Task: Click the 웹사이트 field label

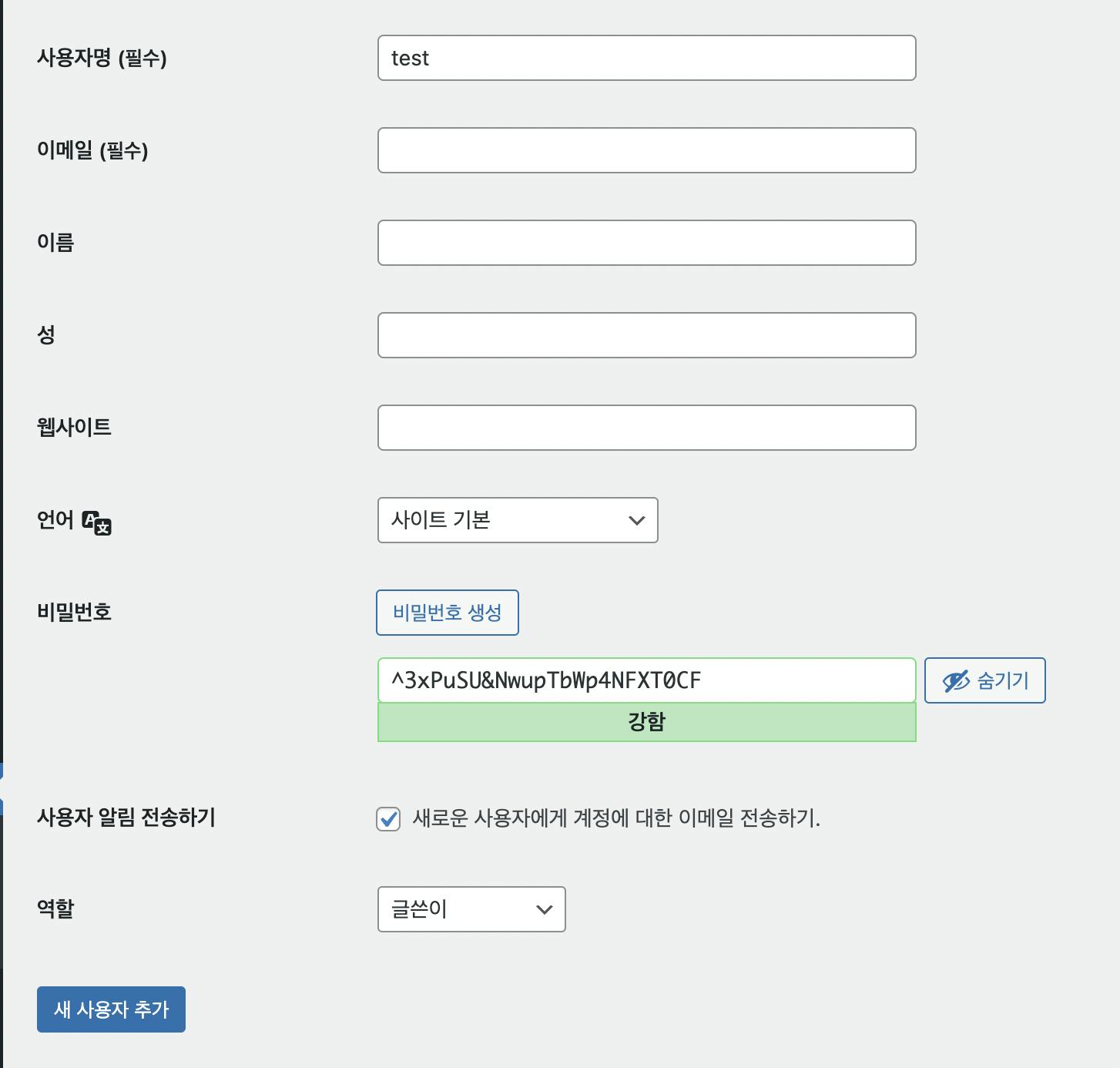Action: (74, 427)
